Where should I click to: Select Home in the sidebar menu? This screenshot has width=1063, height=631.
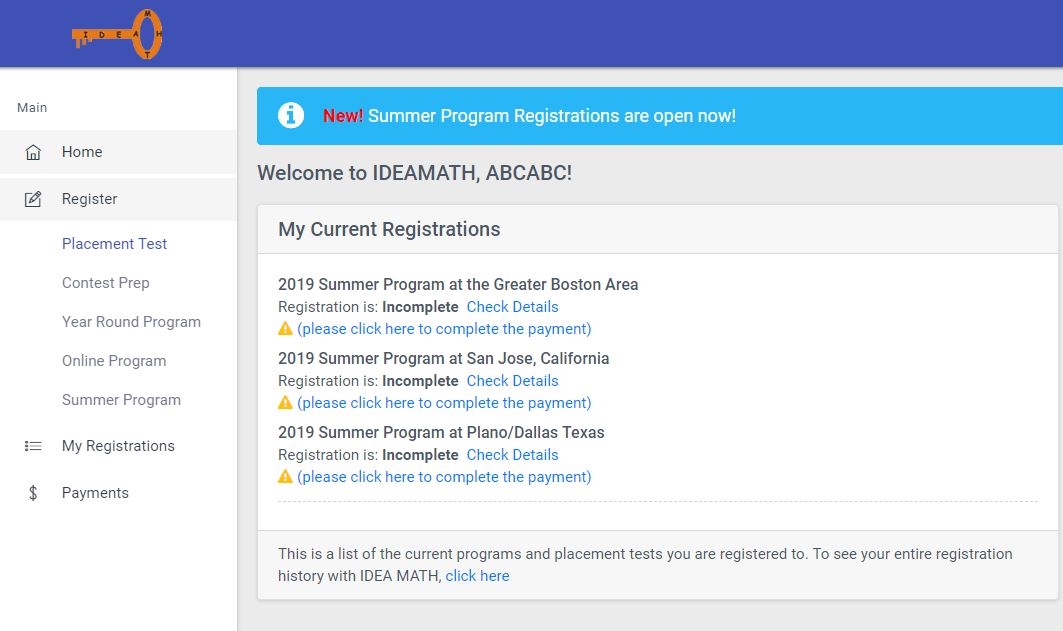coord(81,151)
